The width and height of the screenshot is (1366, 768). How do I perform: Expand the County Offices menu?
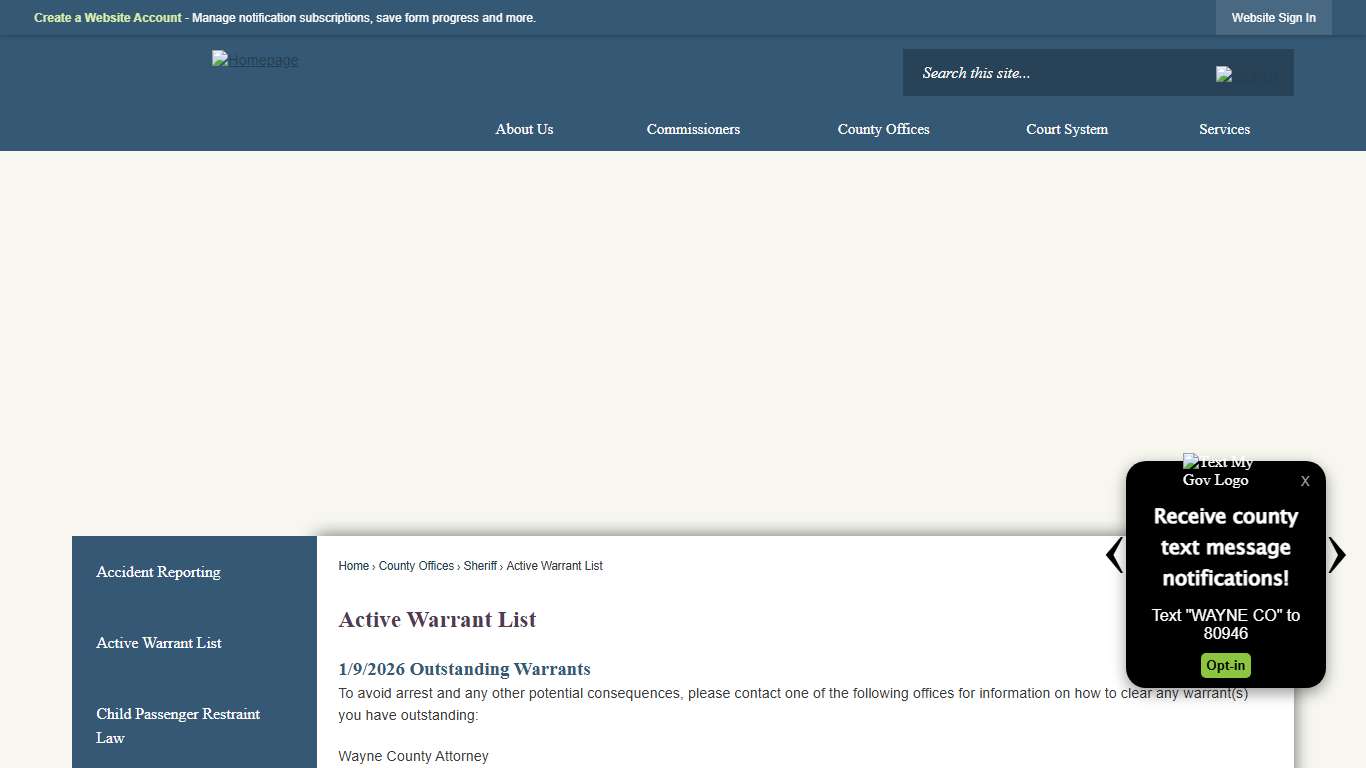coord(883,129)
